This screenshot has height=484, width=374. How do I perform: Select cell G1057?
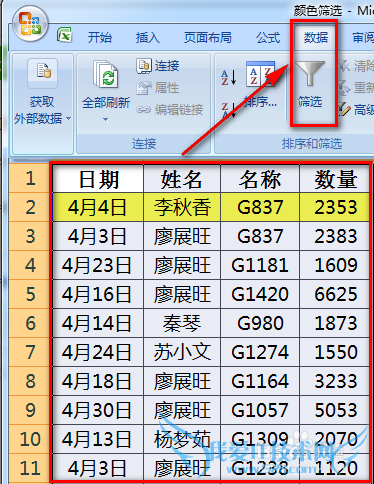coord(260,410)
